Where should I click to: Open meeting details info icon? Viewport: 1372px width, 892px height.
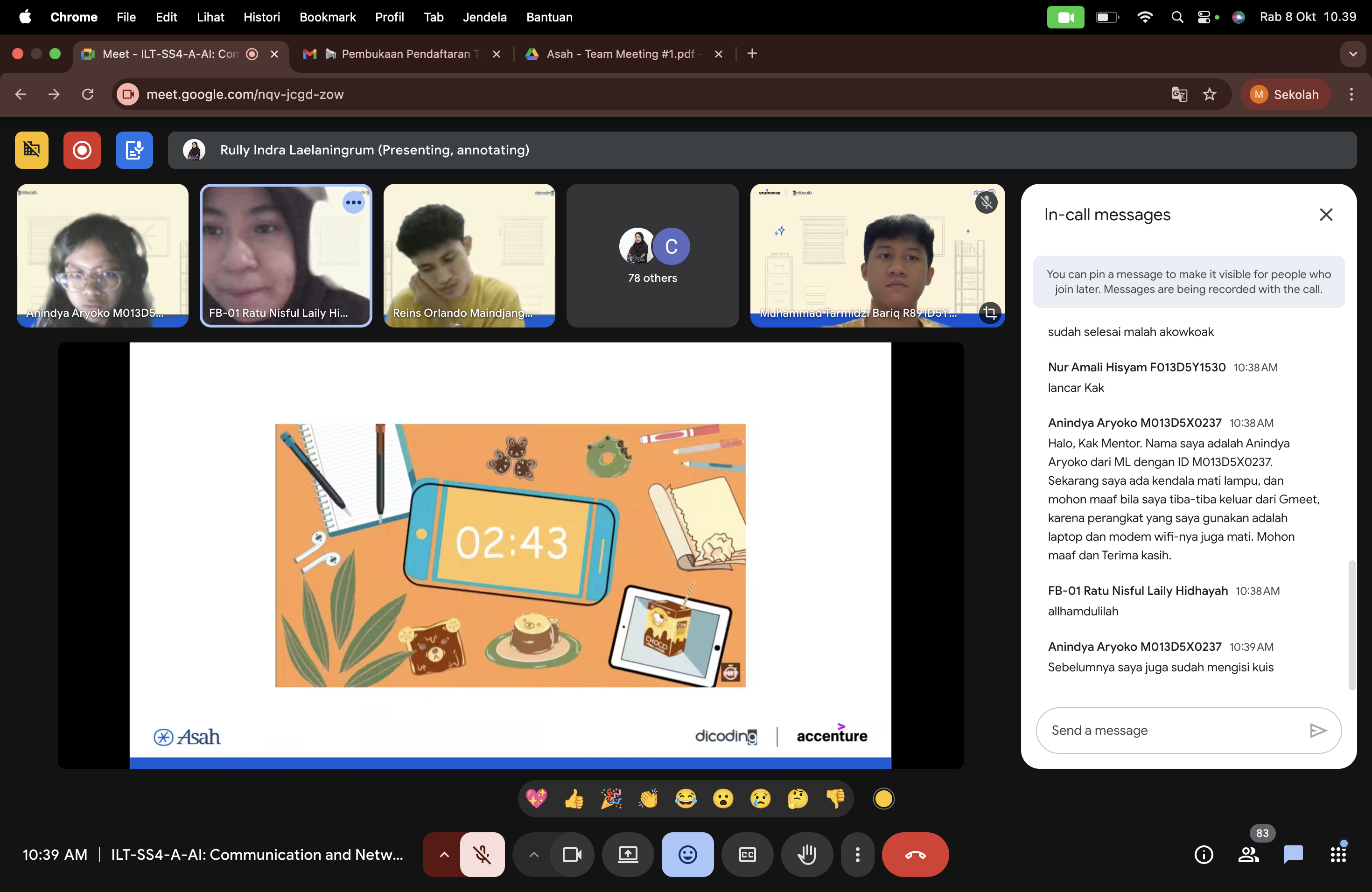coord(1204,855)
